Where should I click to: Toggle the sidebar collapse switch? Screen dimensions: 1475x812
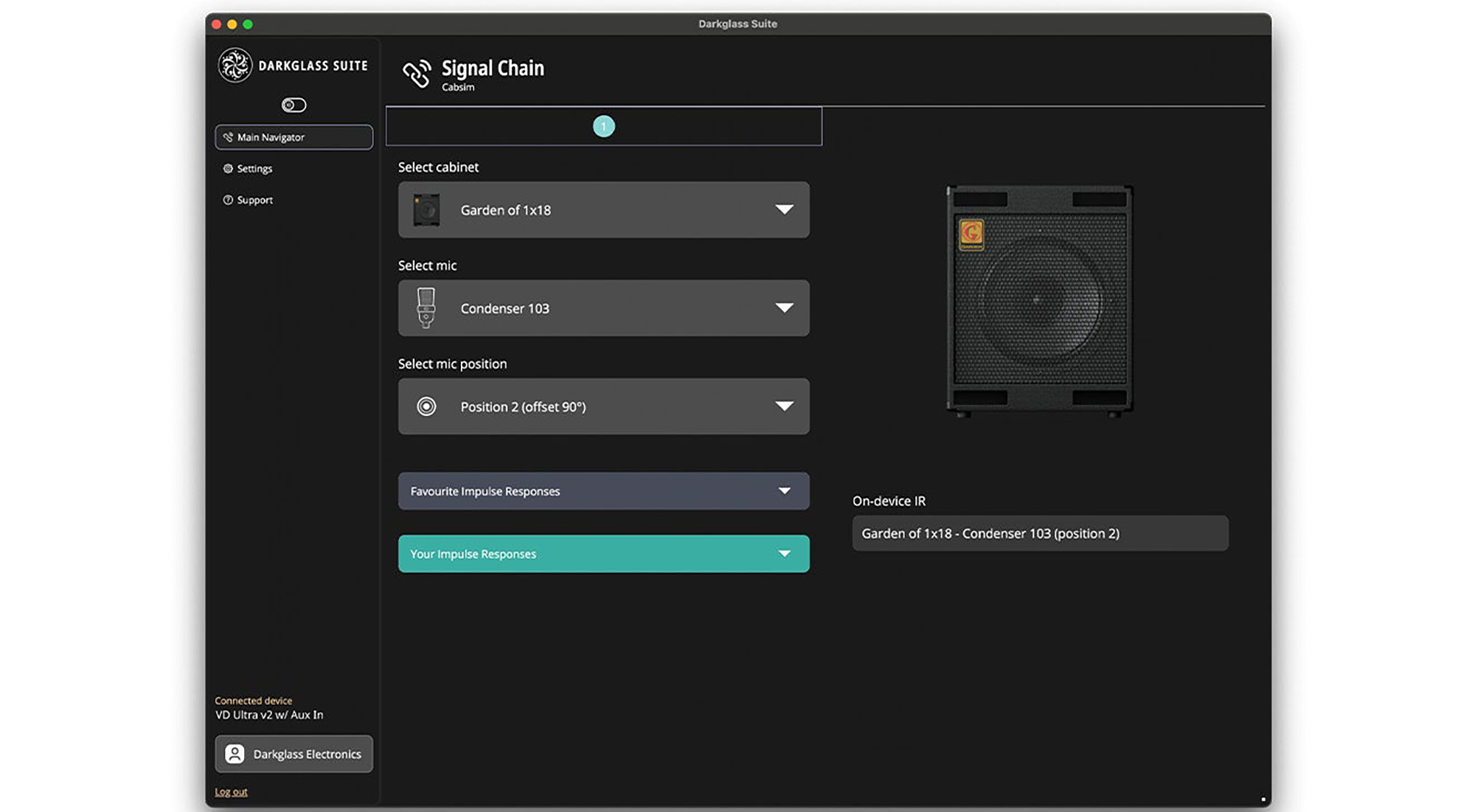[x=294, y=105]
